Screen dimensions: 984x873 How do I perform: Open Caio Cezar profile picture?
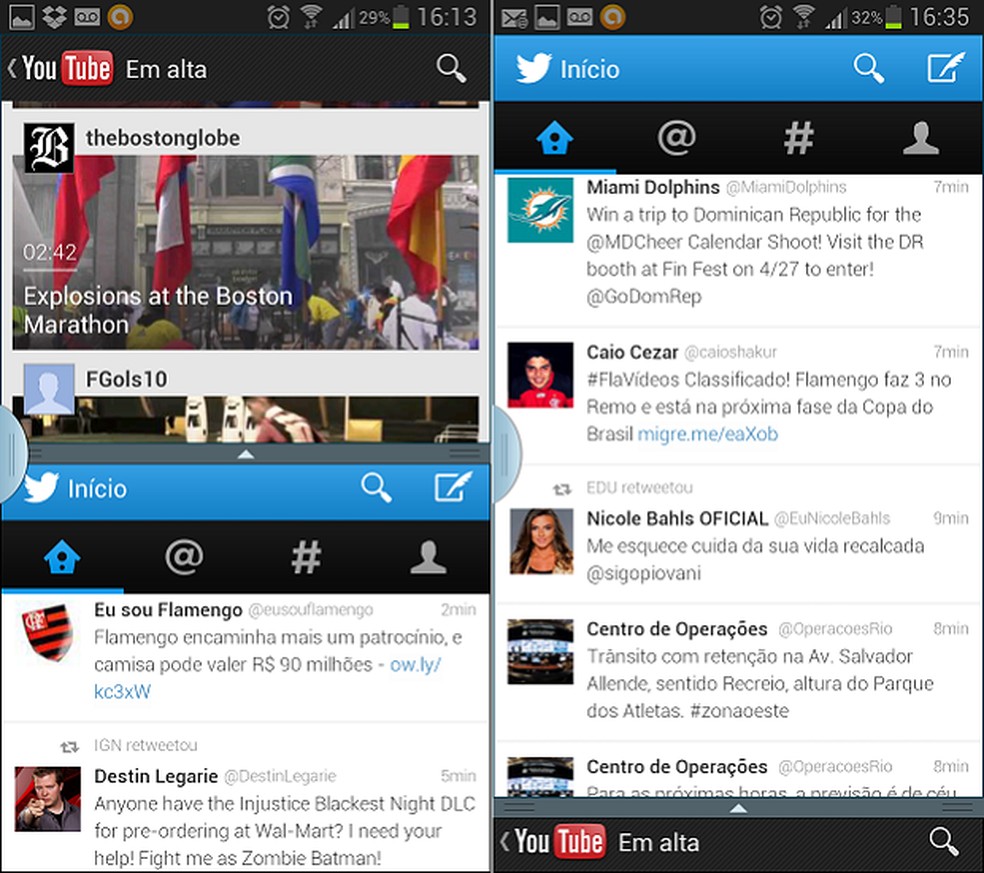[x=540, y=375]
